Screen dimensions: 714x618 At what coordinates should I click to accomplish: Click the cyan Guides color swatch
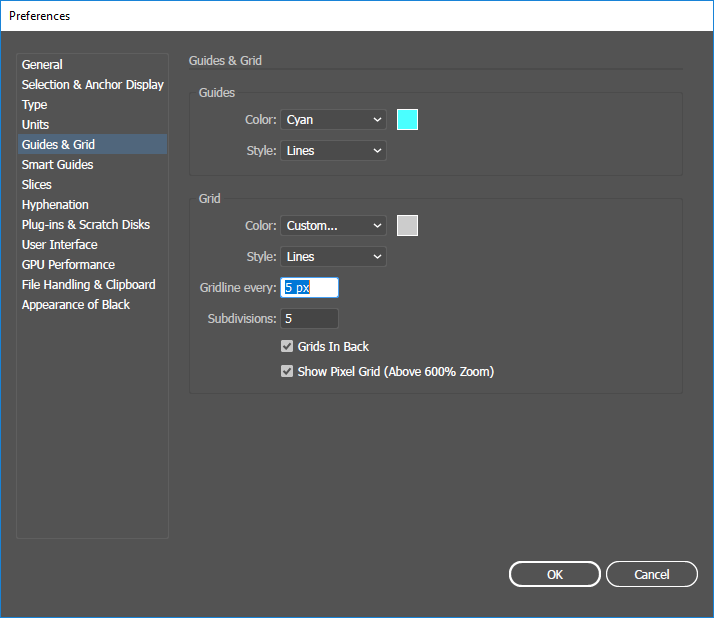(408, 120)
